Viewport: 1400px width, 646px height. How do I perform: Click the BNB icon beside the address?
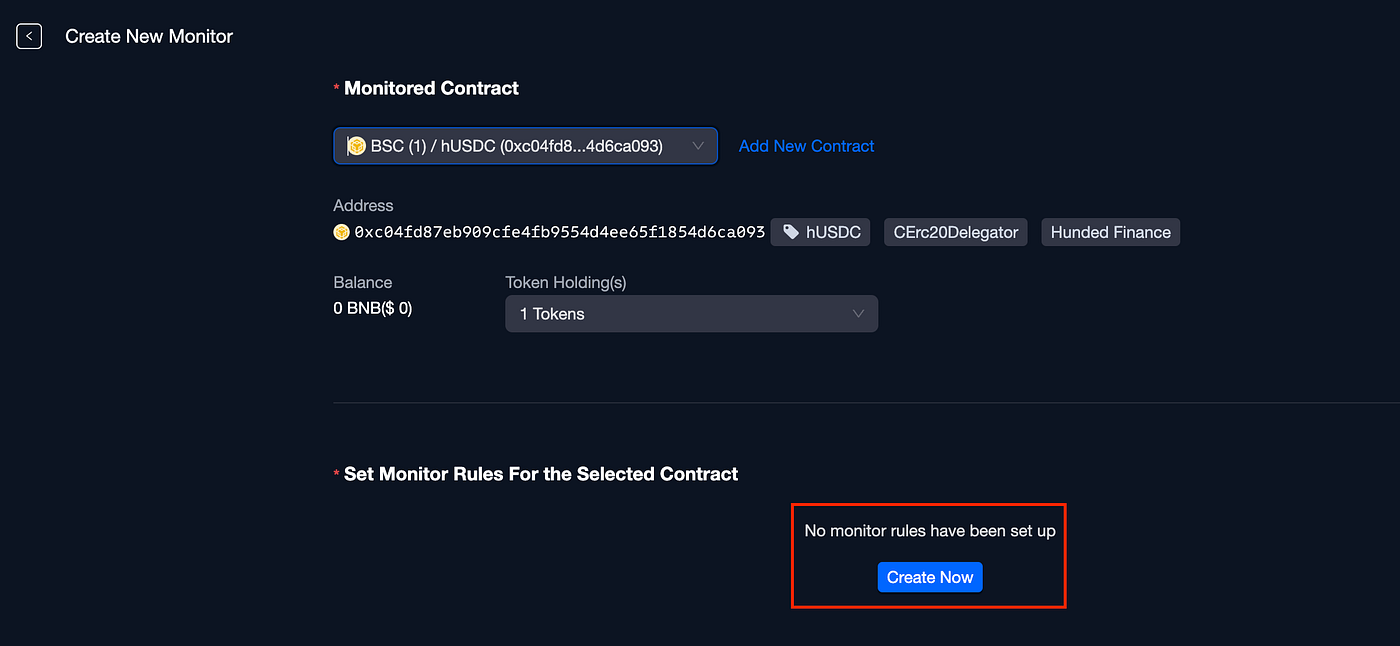[x=342, y=232]
